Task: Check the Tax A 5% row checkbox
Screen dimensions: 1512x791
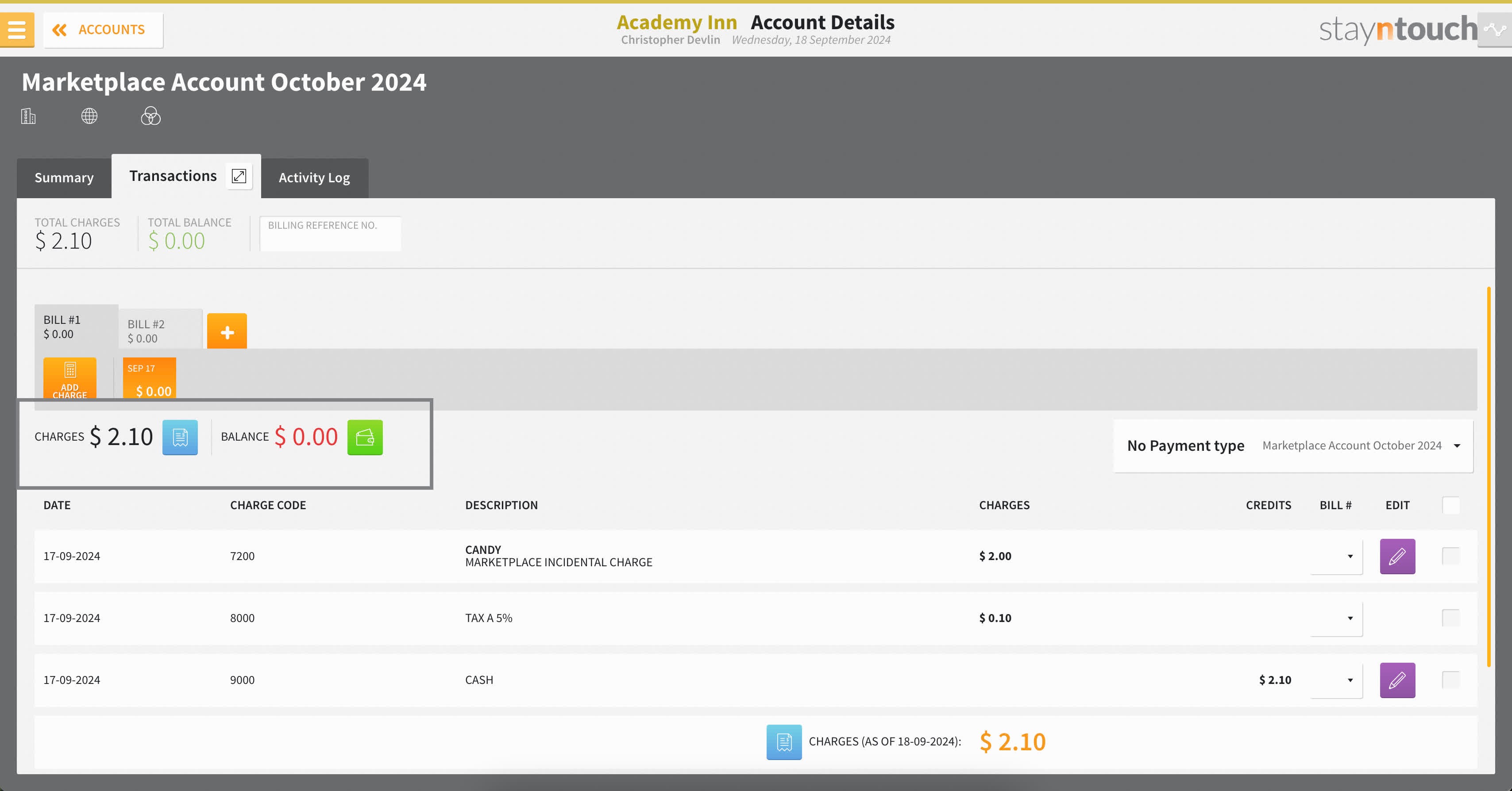Action: point(1451,617)
